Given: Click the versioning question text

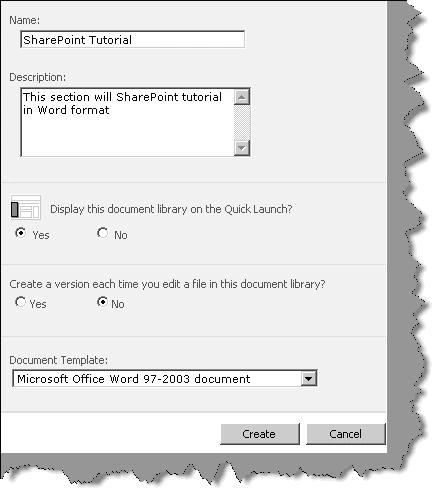Looking at the screenshot, I should pos(167,284).
